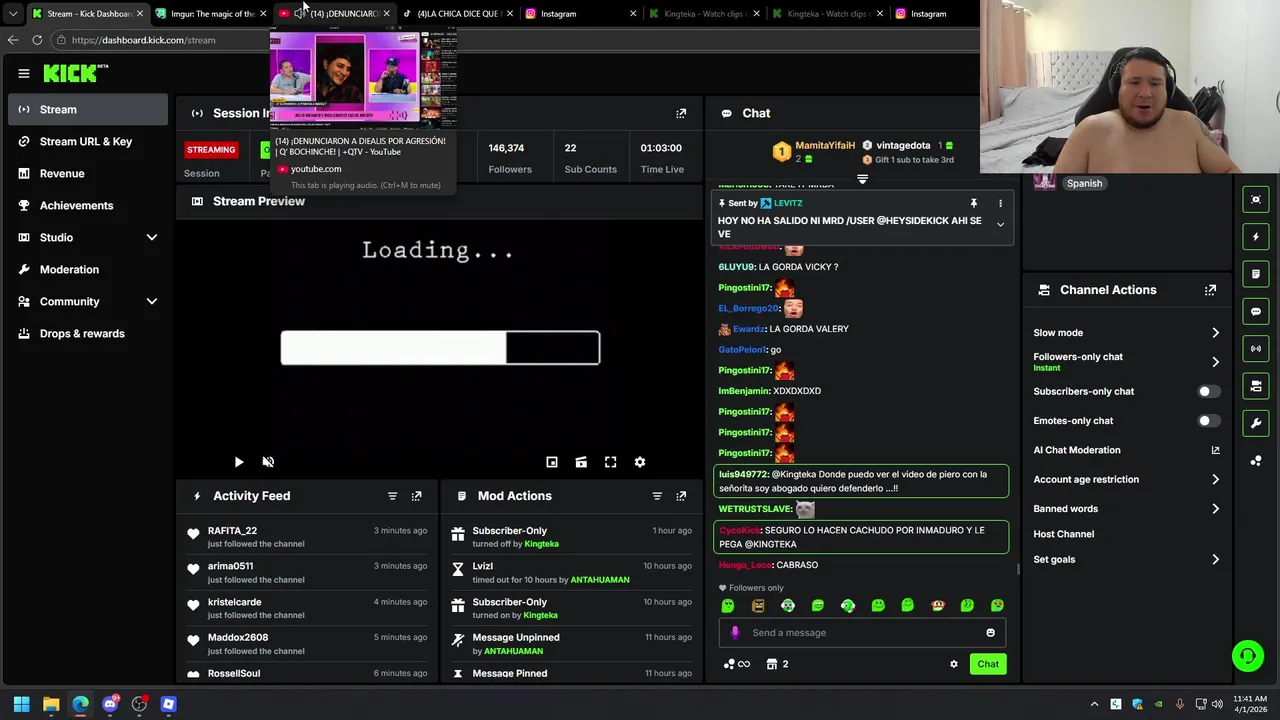Open File Explorer from taskbar
The width and height of the screenshot is (1280, 720).
tap(51, 704)
